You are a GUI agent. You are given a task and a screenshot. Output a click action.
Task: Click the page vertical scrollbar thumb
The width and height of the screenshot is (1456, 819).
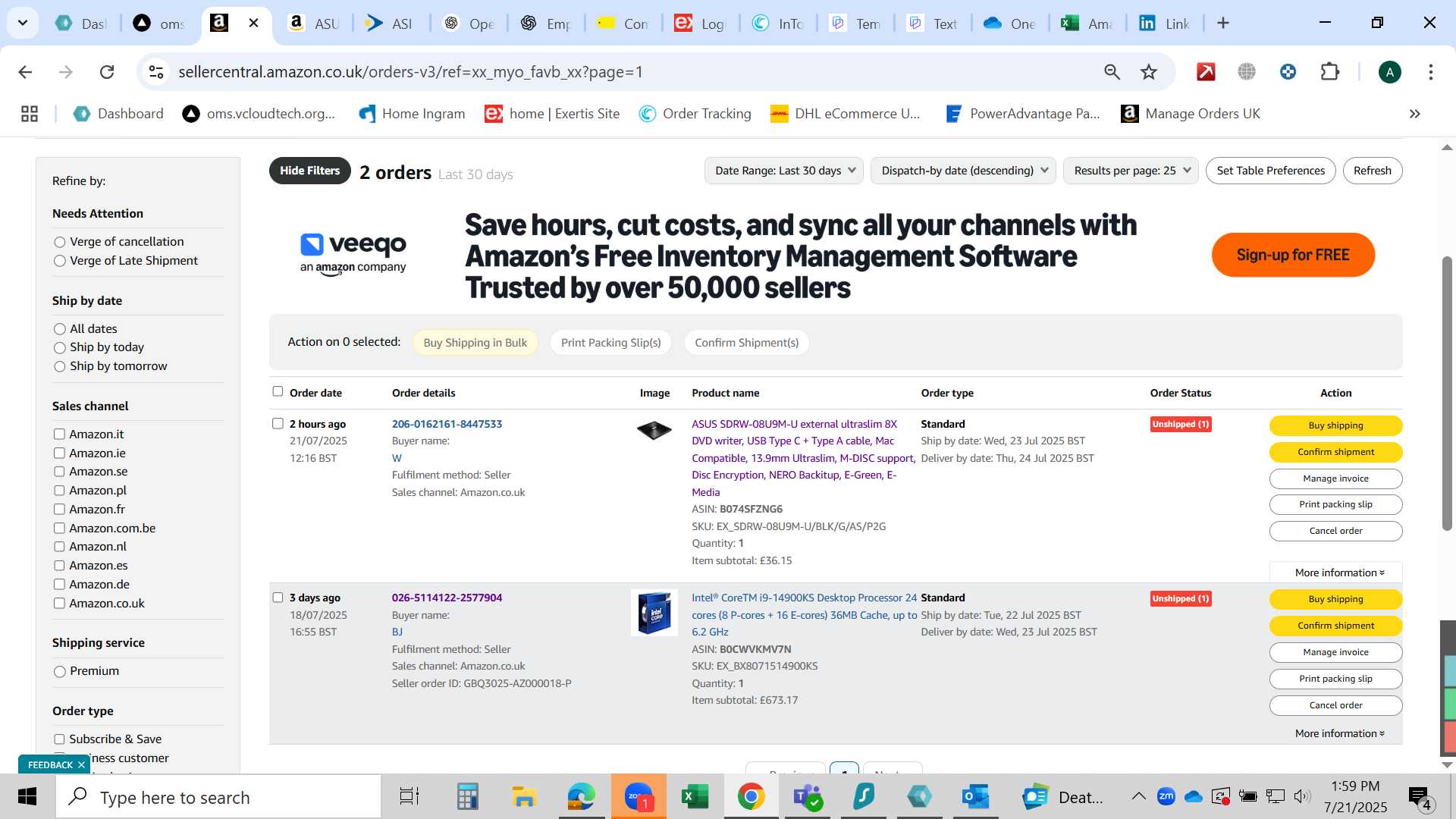coord(1447,394)
